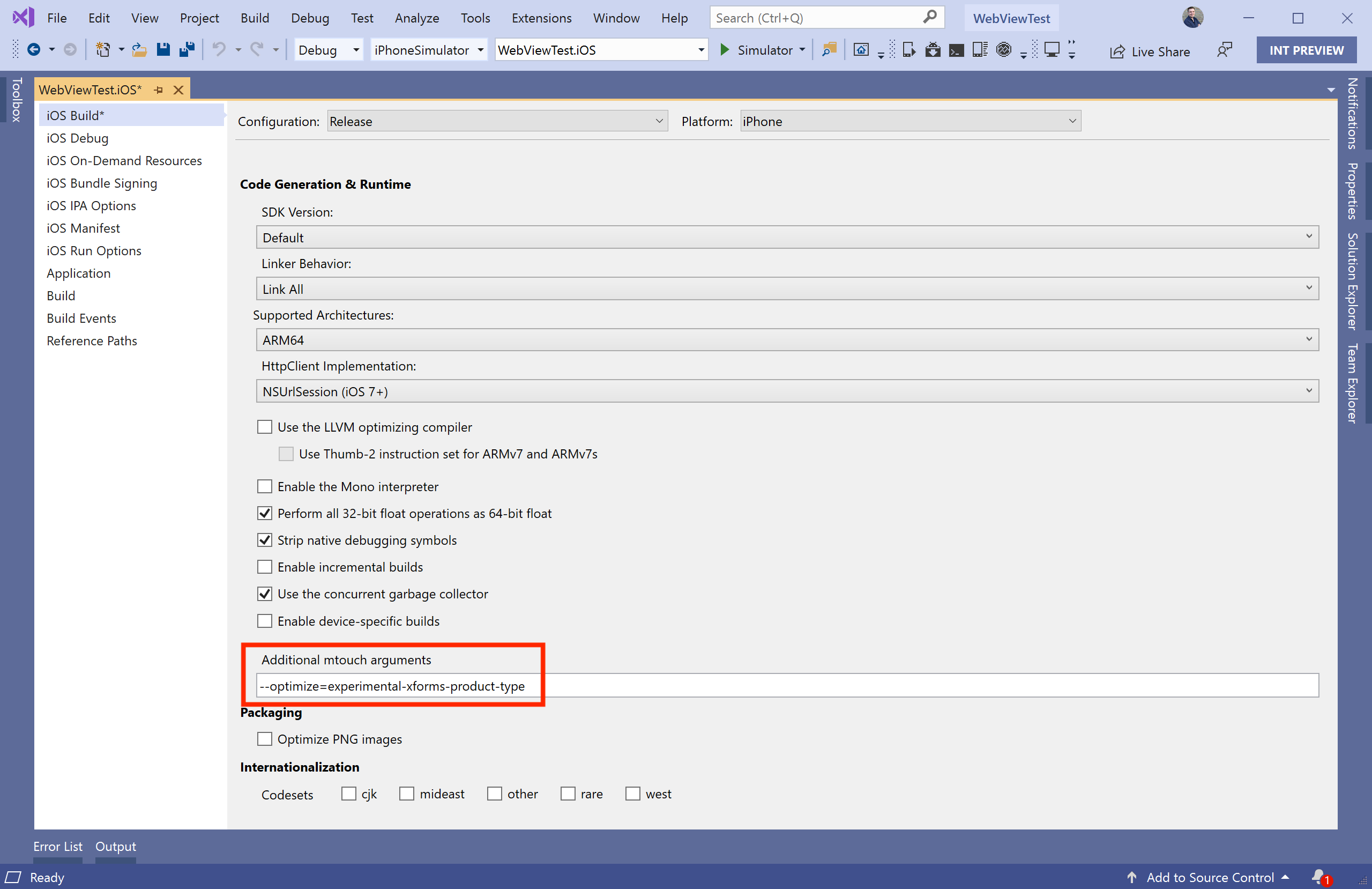
Task: Click the Navigate Backward arrow icon
Action: tap(34, 50)
